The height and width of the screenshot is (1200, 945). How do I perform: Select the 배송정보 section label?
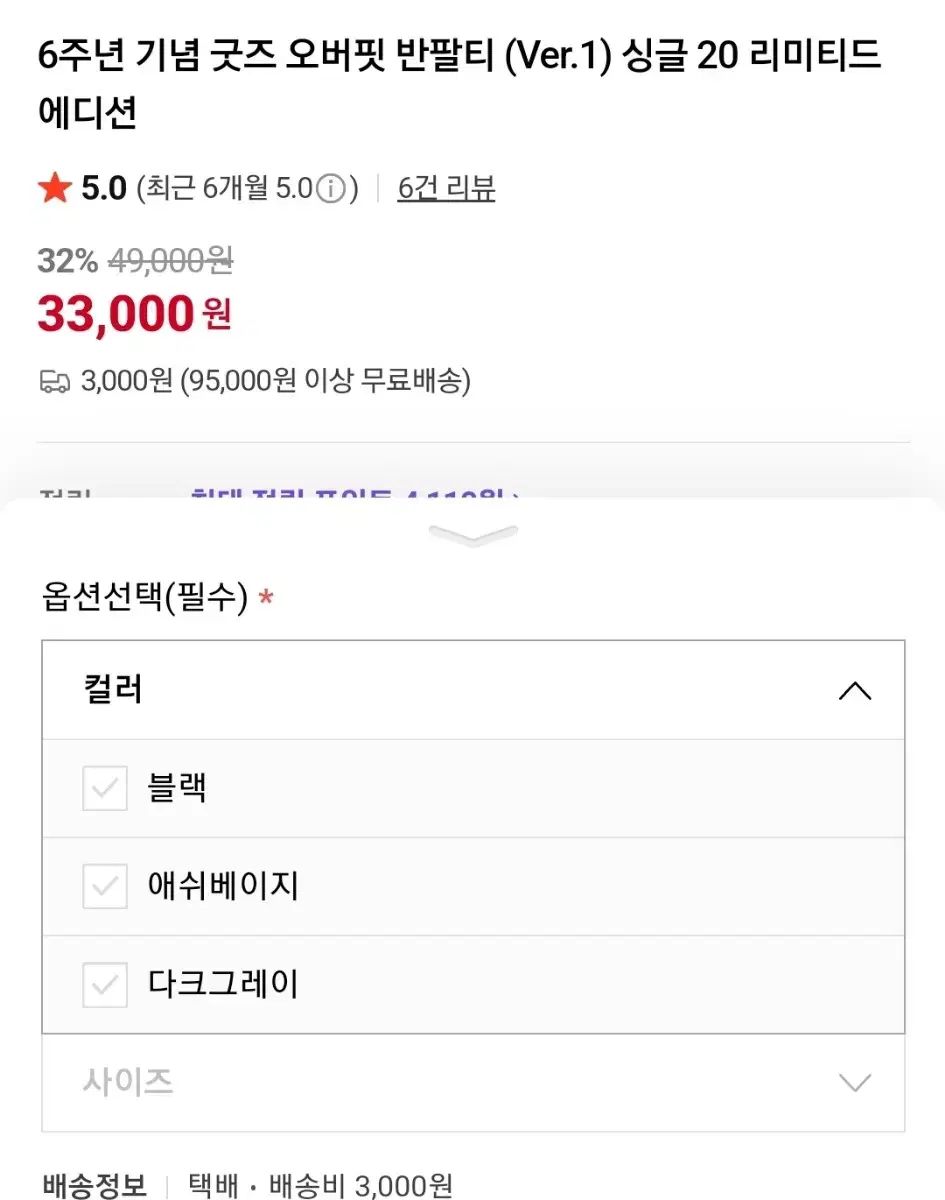[94, 1185]
